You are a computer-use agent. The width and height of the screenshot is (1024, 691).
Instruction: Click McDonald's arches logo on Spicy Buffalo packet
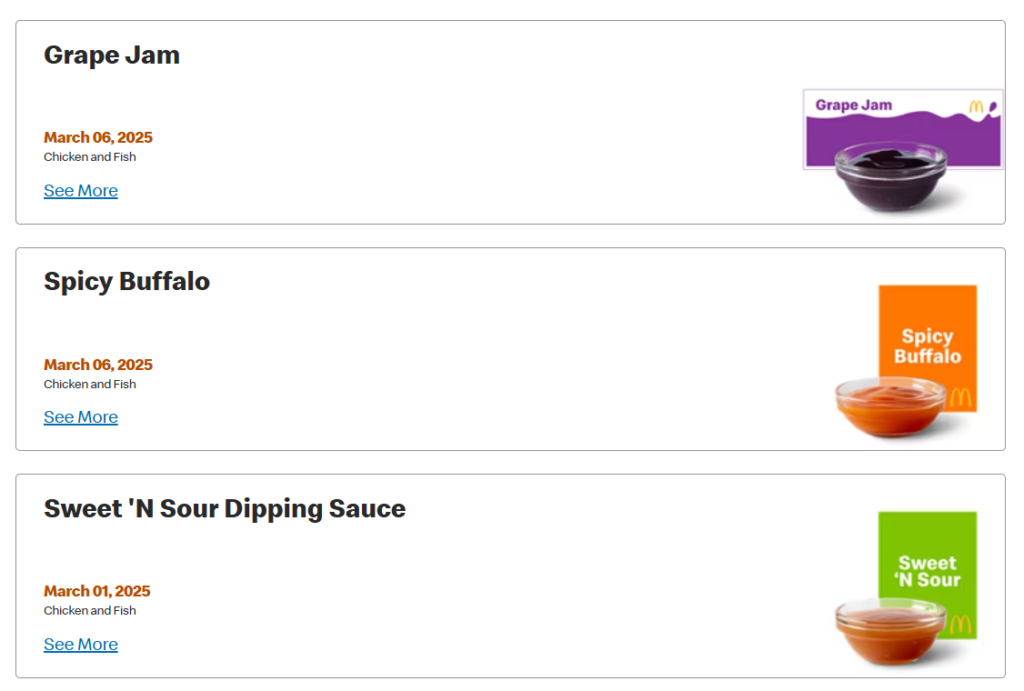coord(961,398)
